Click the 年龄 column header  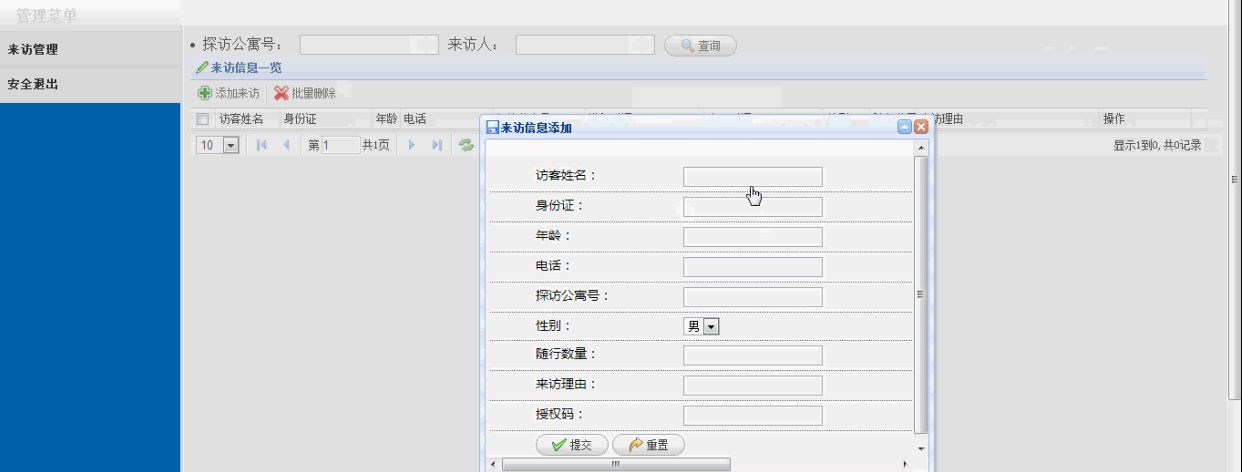tap(386, 120)
